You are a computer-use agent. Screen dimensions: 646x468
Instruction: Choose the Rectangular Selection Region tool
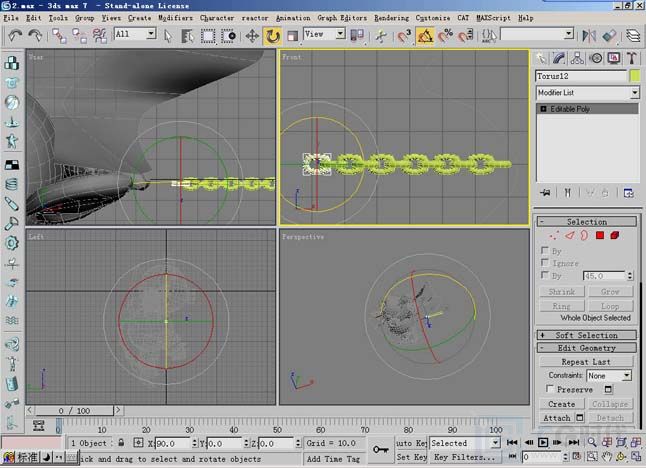[208, 36]
